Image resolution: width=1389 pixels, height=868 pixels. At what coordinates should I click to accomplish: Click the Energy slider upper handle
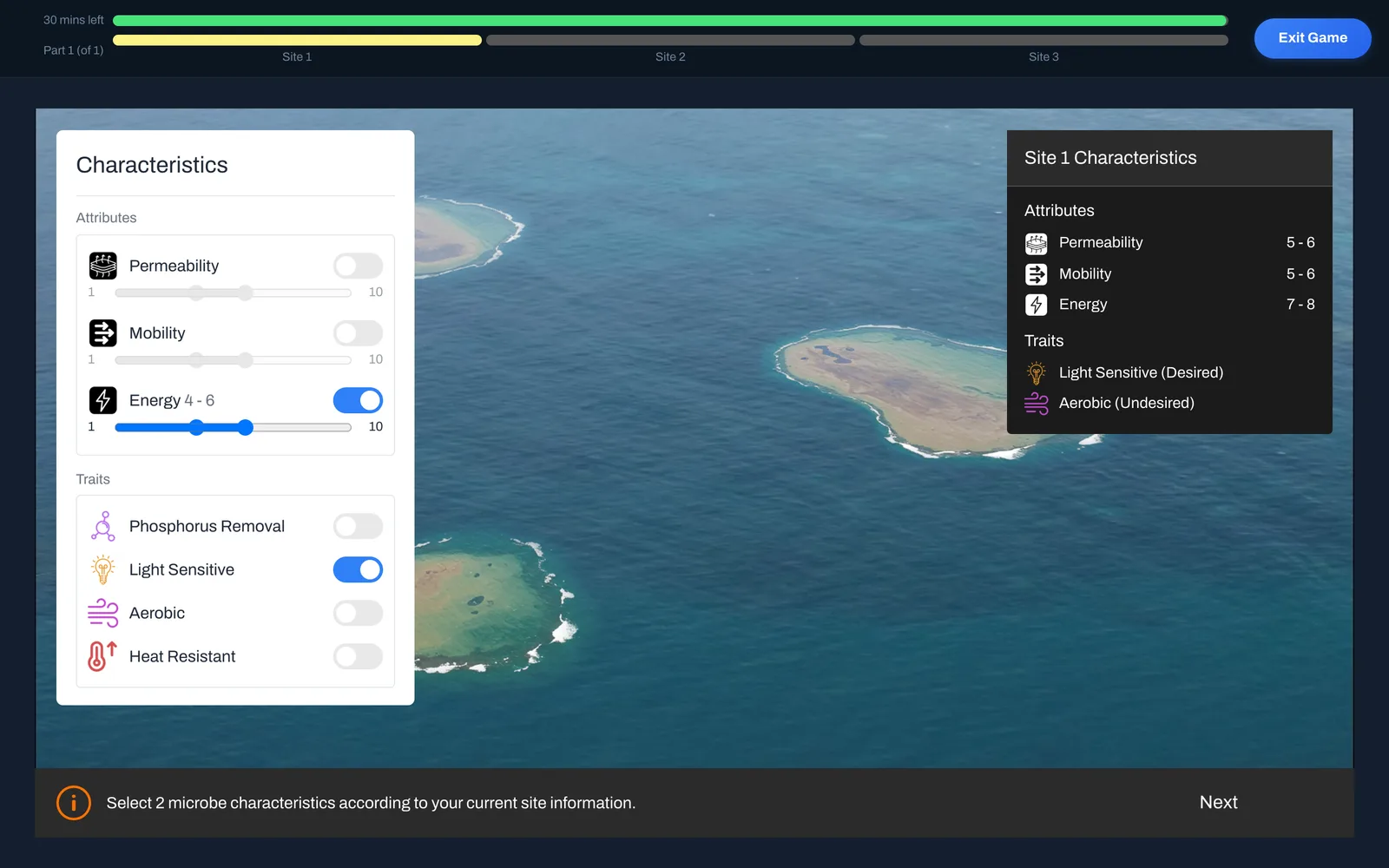[x=246, y=427]
